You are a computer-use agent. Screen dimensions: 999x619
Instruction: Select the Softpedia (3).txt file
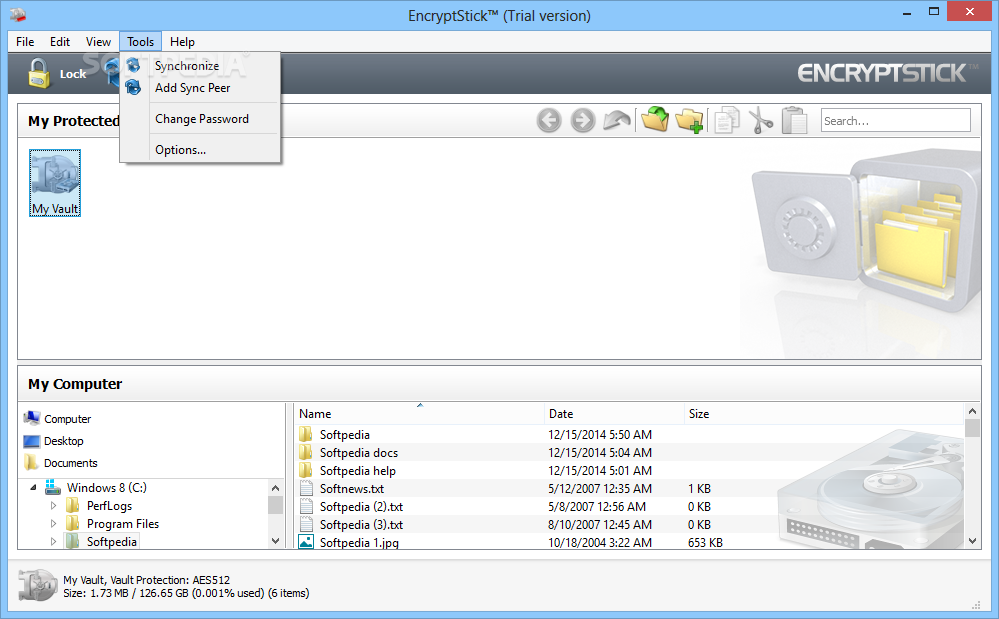[x=361, y=525]
